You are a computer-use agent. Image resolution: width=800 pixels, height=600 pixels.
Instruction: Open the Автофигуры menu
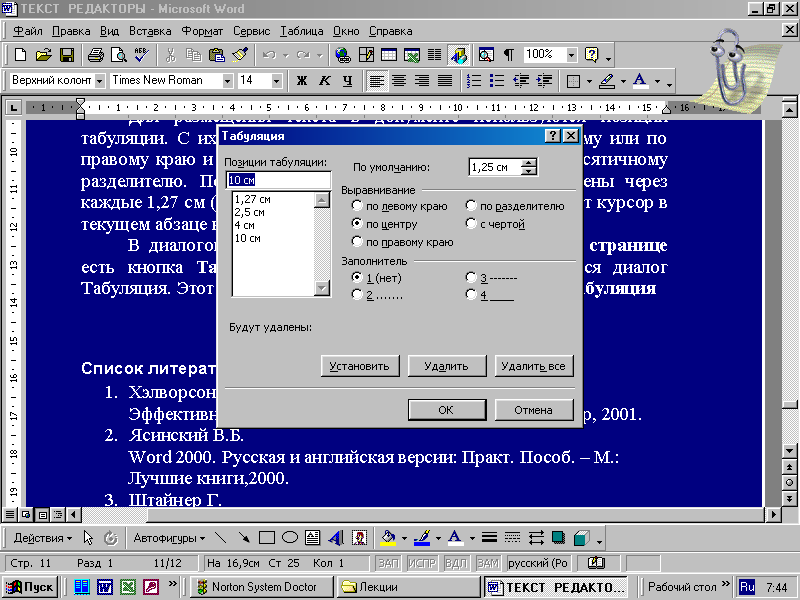(169, 538)
